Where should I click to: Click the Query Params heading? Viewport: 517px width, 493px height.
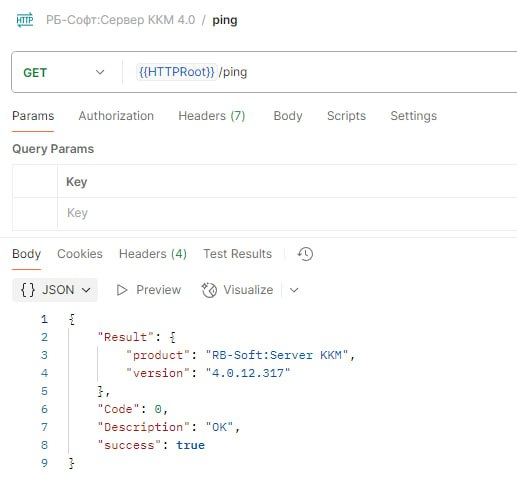[x=53, y=149]
